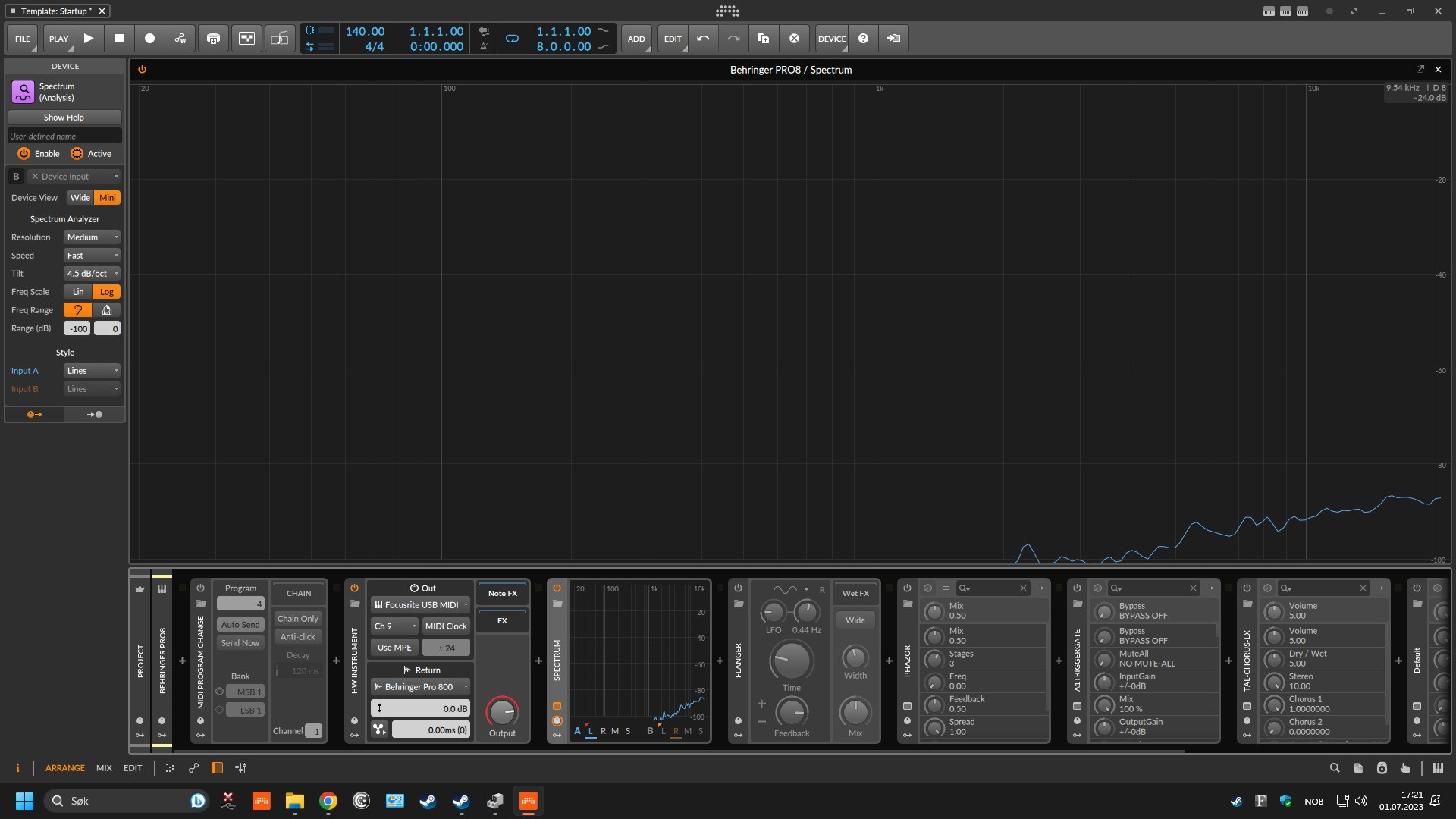The width and height of the screenshot is (1456, 819).
Task: Click the metronome icon in transport
Action: [484, 46]
